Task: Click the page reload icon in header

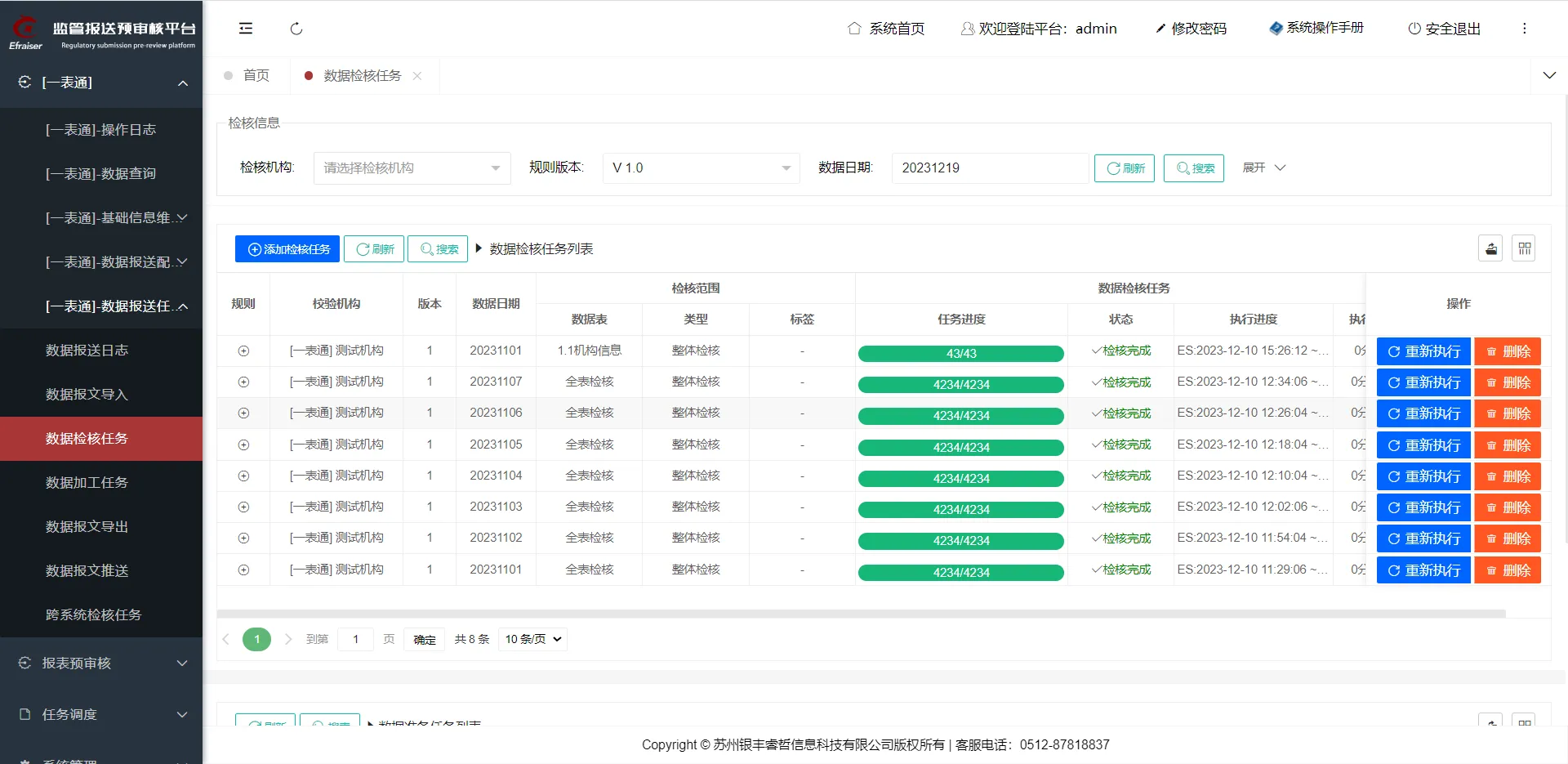Action: pyautogui.click(x=296, y=29)
